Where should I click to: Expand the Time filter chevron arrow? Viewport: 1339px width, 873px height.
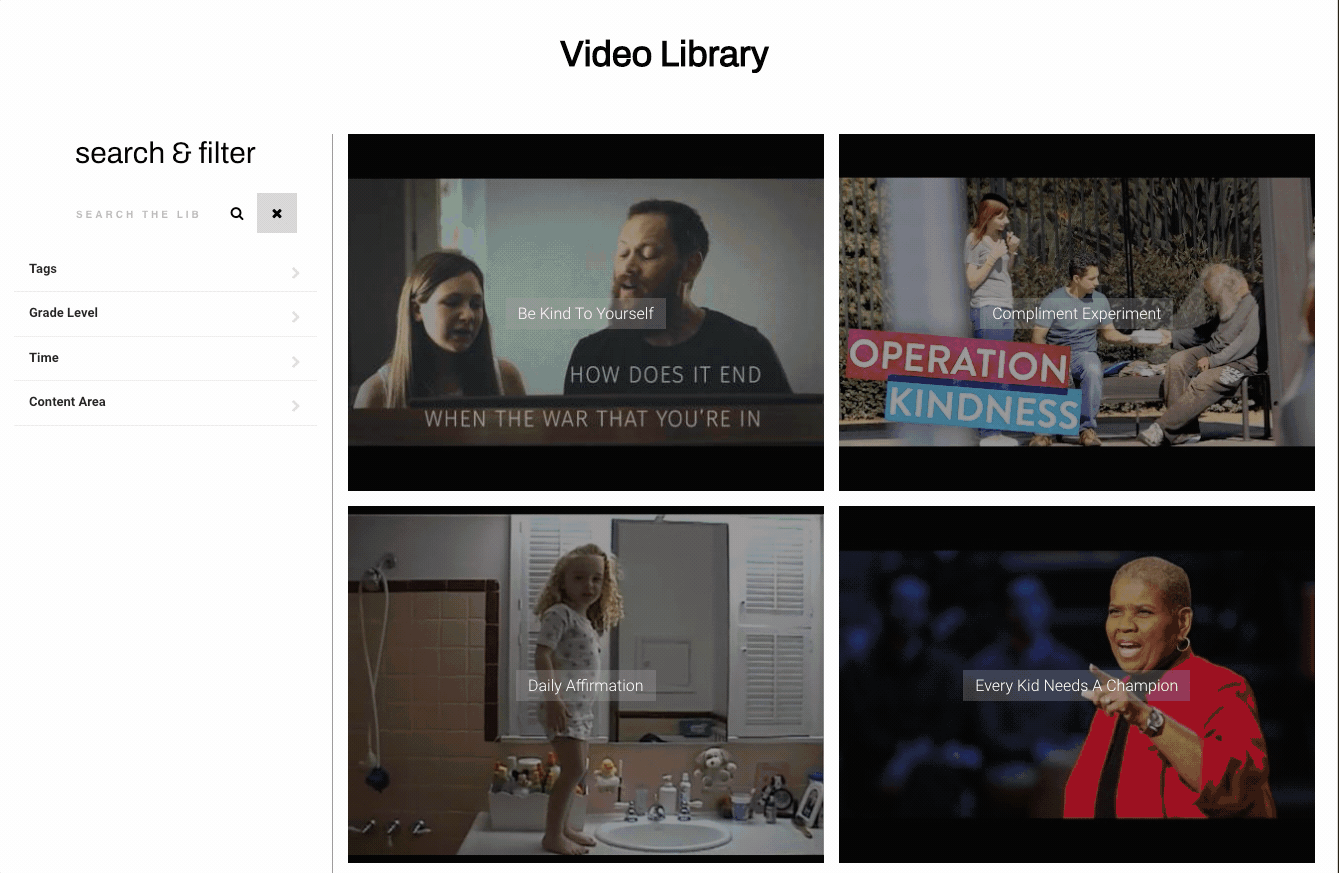pos(295,362)
